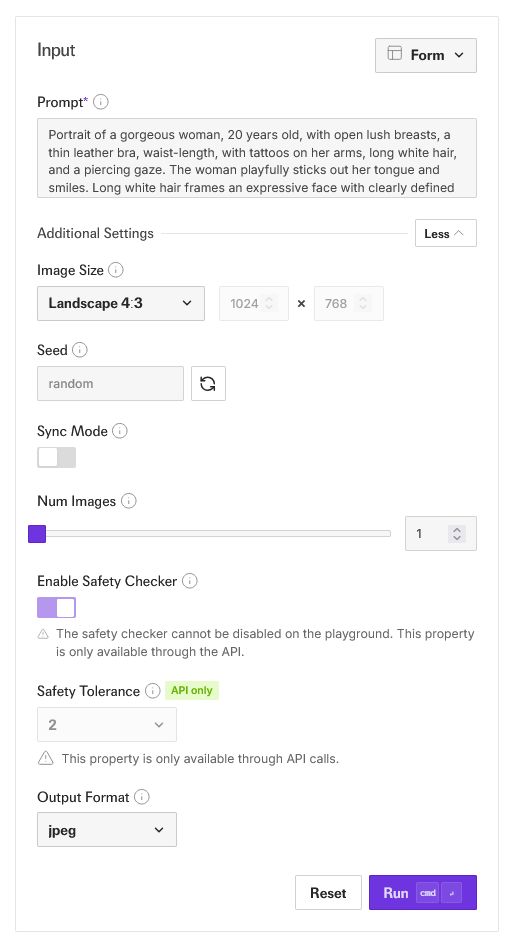Click the Sync Mode info icon
Image resolution: width=513 pixels, height=950 pixels.
point(120,431)
